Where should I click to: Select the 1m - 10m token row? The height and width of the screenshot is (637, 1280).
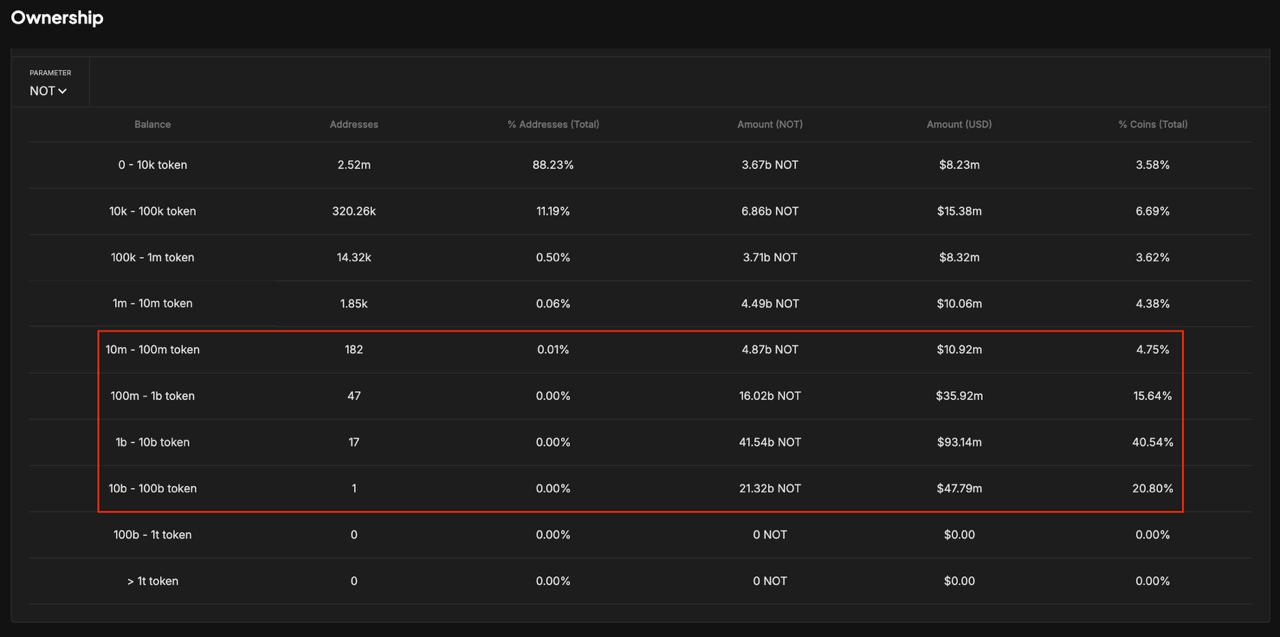tap(153, 303)
